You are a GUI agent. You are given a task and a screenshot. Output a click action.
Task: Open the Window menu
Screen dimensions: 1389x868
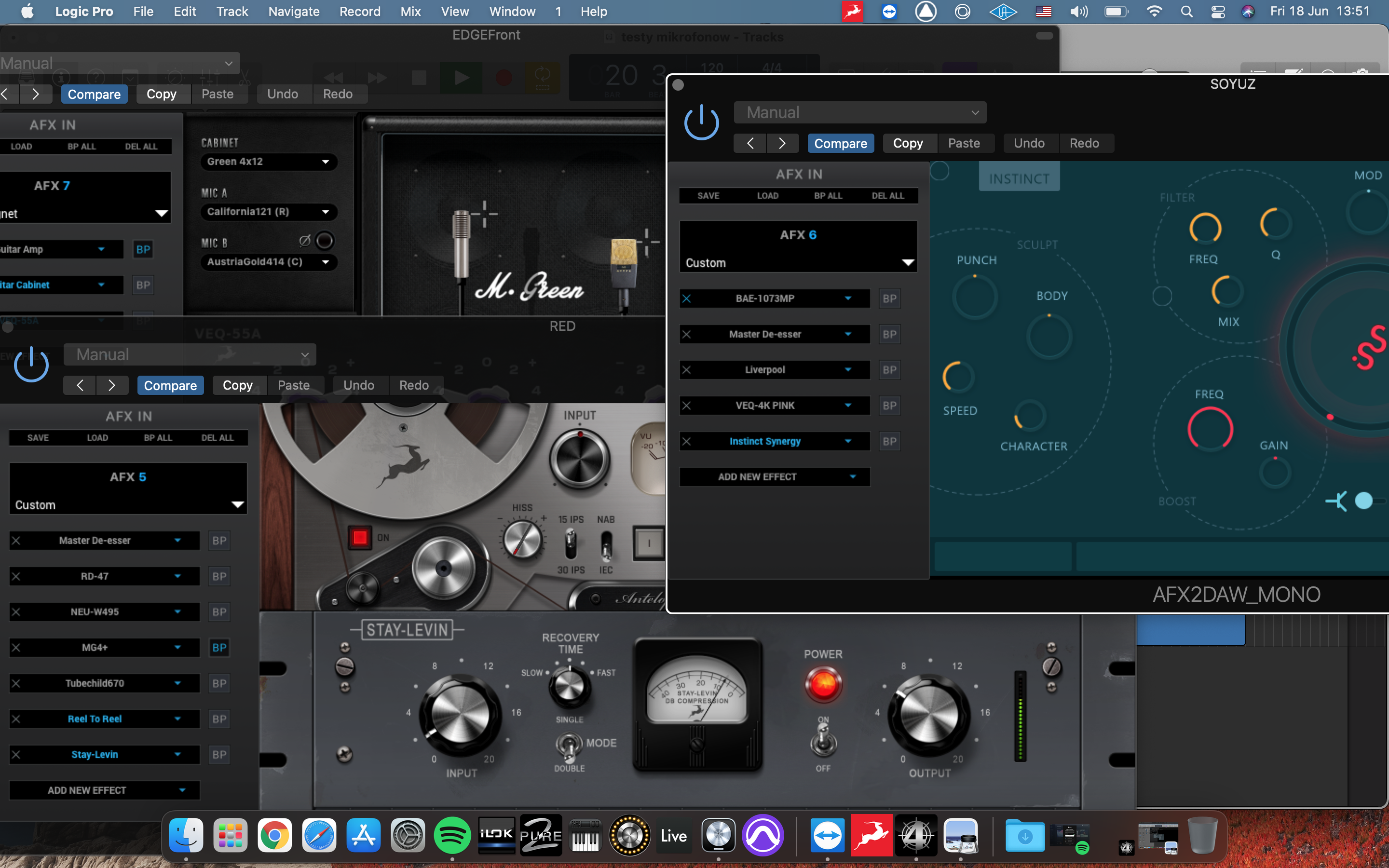[x=512, y=12]
